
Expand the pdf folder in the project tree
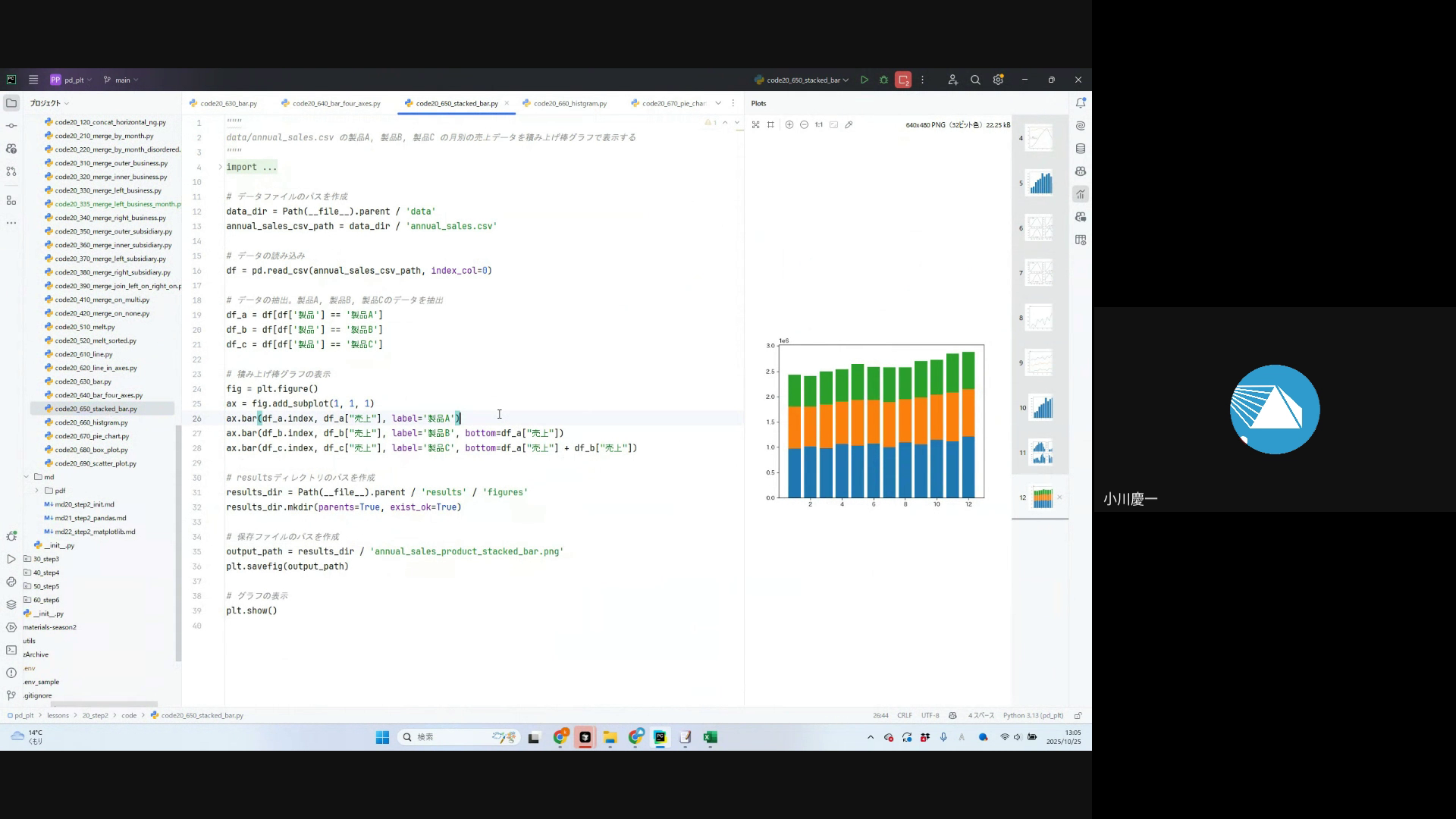36,491
